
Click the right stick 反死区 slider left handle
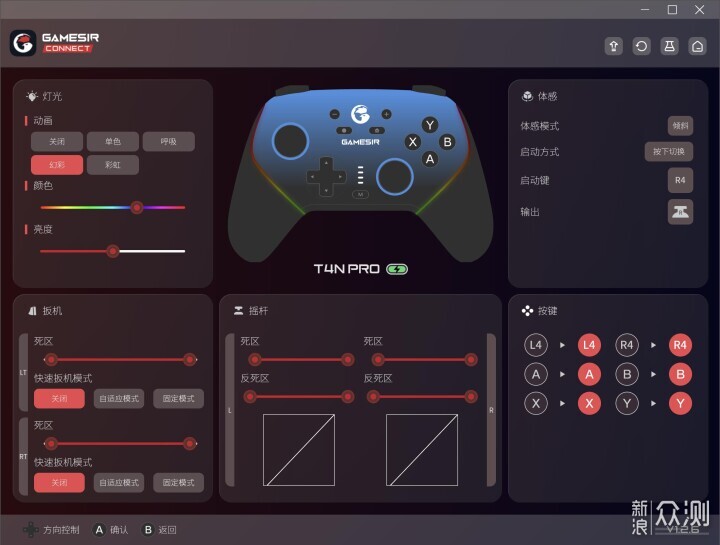[373, 396]
